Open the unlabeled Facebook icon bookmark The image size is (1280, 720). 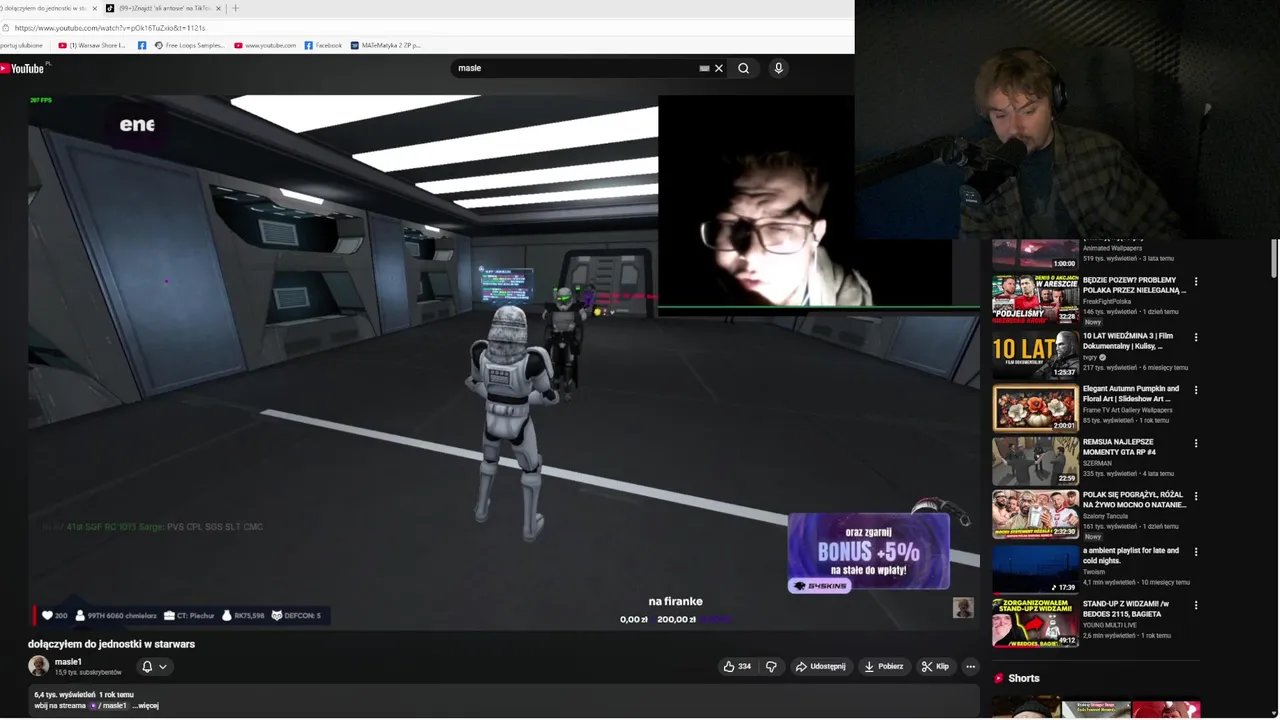tap(142, 45)
